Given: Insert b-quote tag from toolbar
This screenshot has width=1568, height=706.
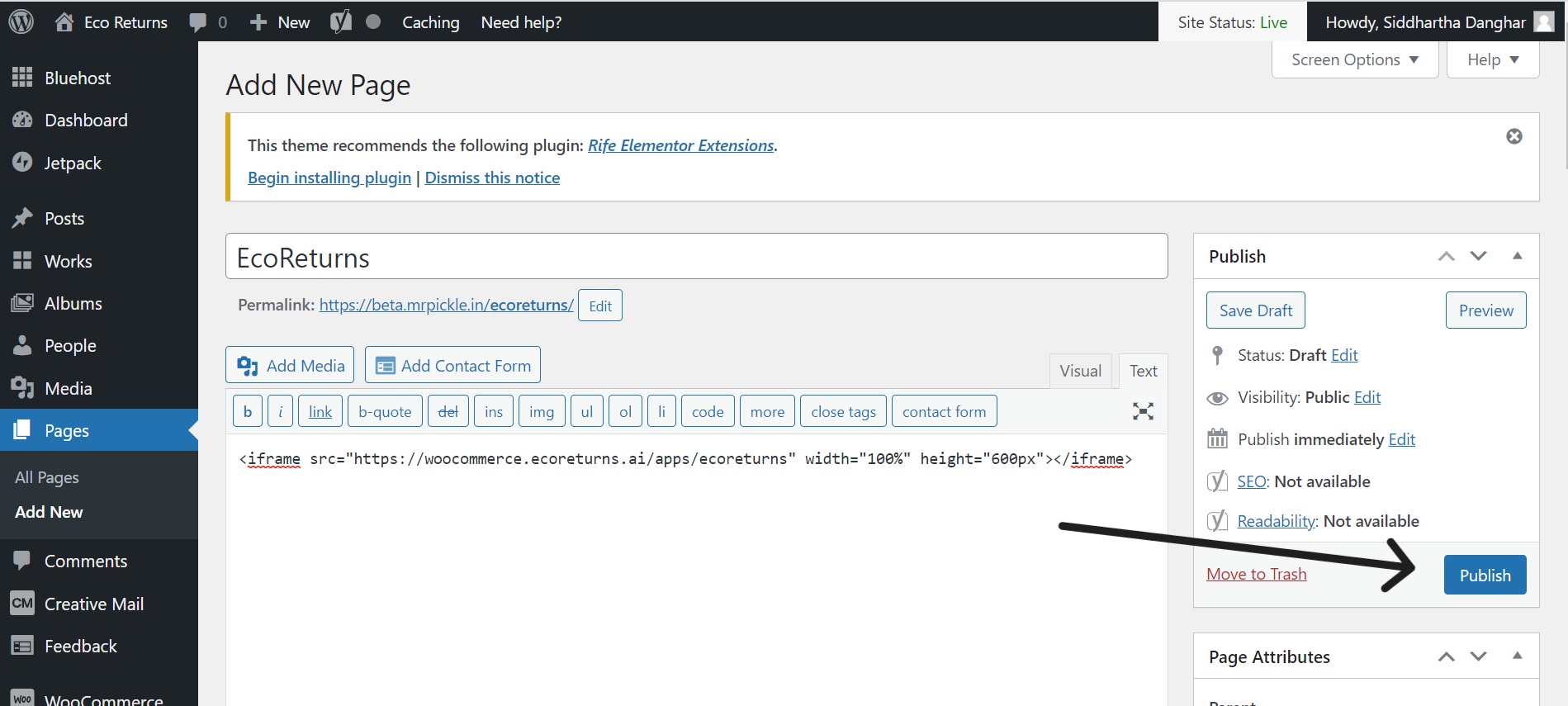Looking at the screenshot, I should [x=385, y=411].
